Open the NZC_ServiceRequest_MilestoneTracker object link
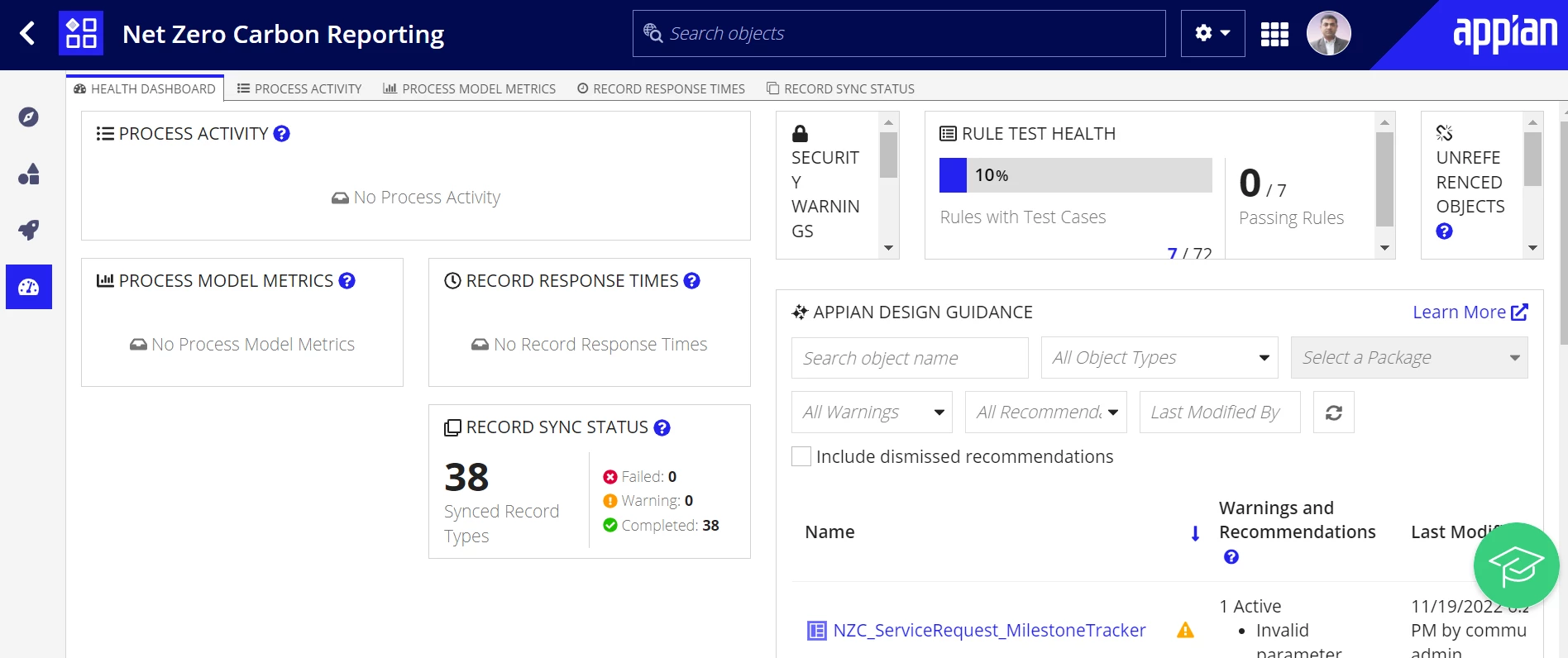 (x=989, y=631)
